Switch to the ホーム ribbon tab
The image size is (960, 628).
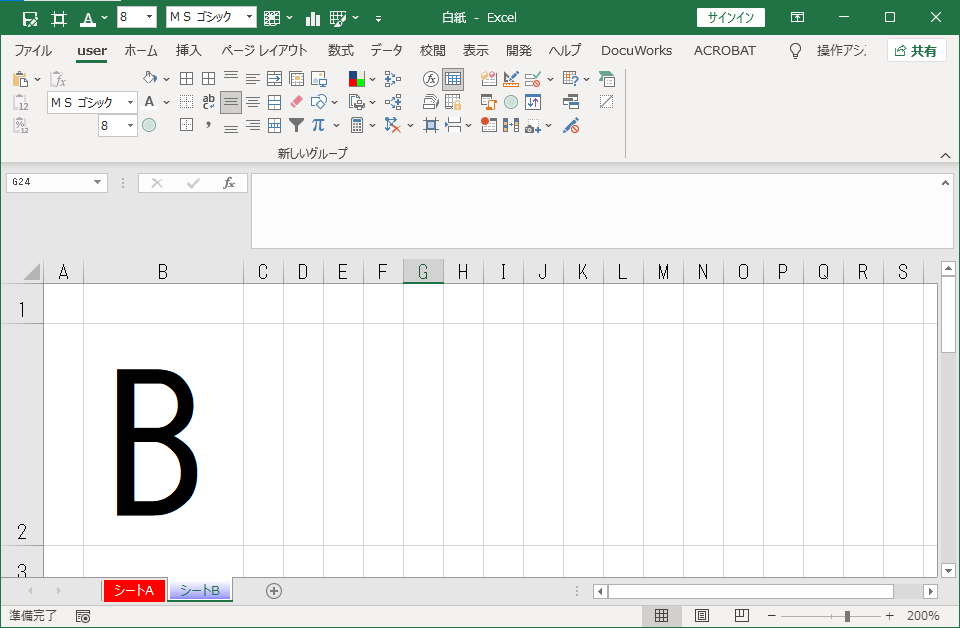tap(141, 51)
